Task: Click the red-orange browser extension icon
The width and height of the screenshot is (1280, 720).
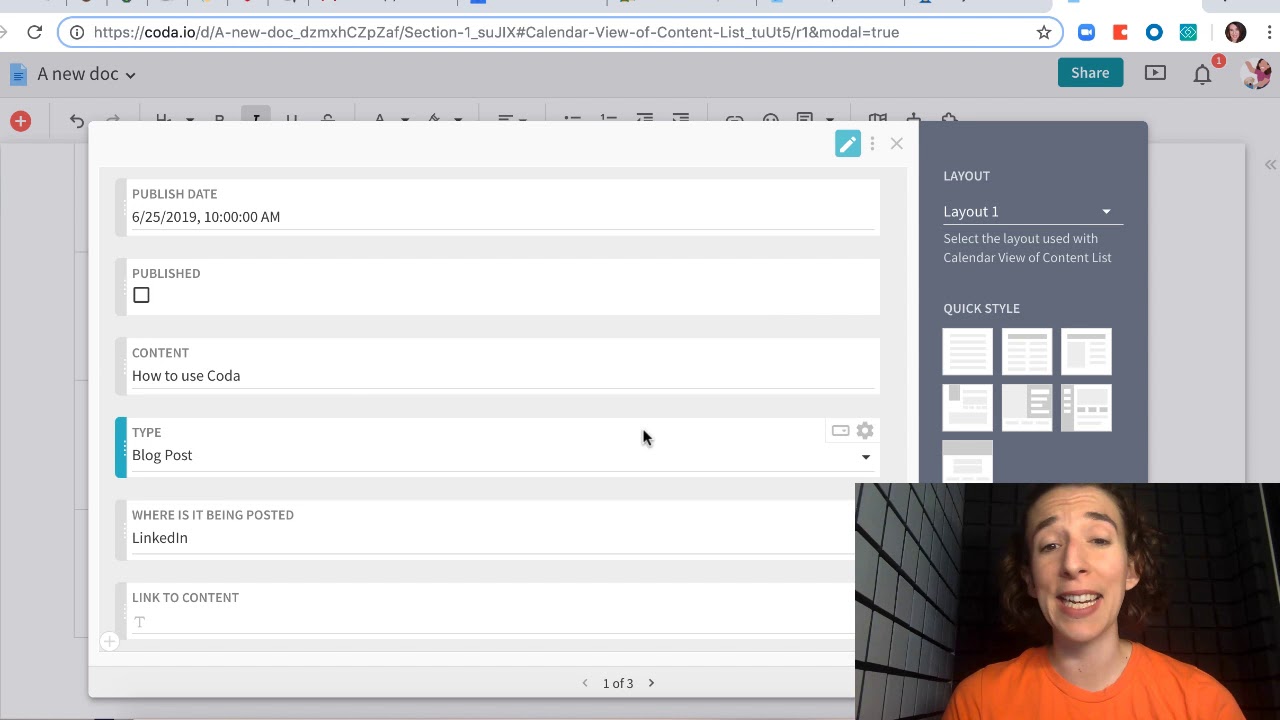Action: (x=1120, y=32)
